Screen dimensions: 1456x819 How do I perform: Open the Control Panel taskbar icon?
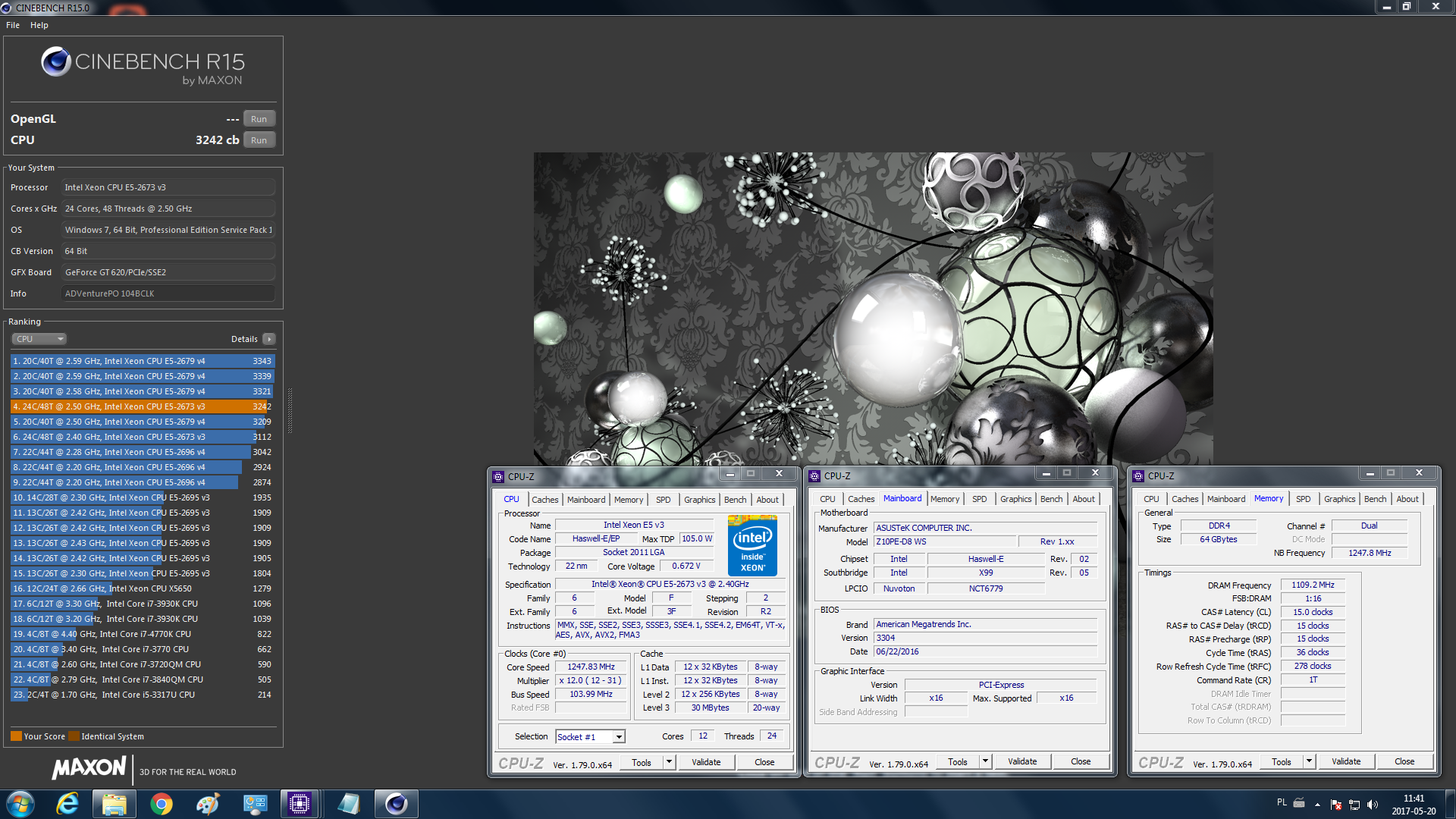tap(255, 804)
